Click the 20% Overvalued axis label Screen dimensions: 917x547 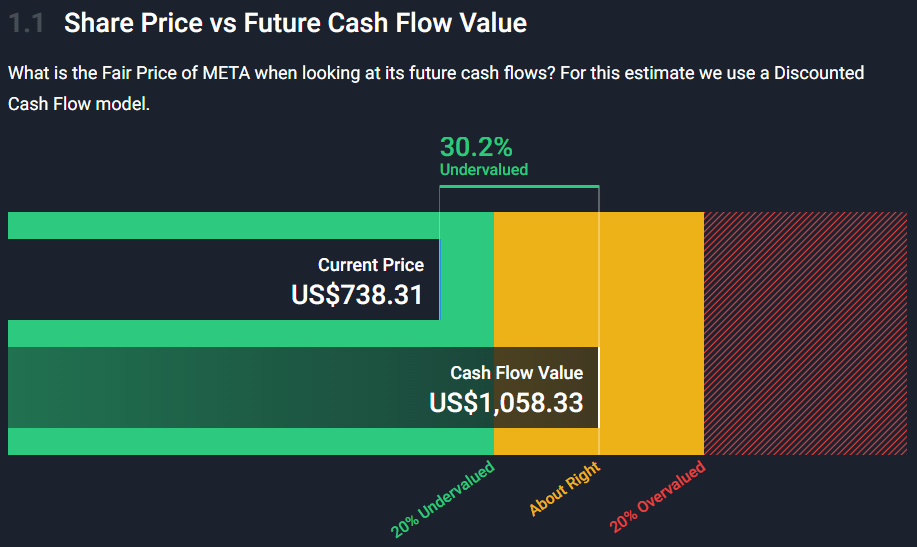657,497
